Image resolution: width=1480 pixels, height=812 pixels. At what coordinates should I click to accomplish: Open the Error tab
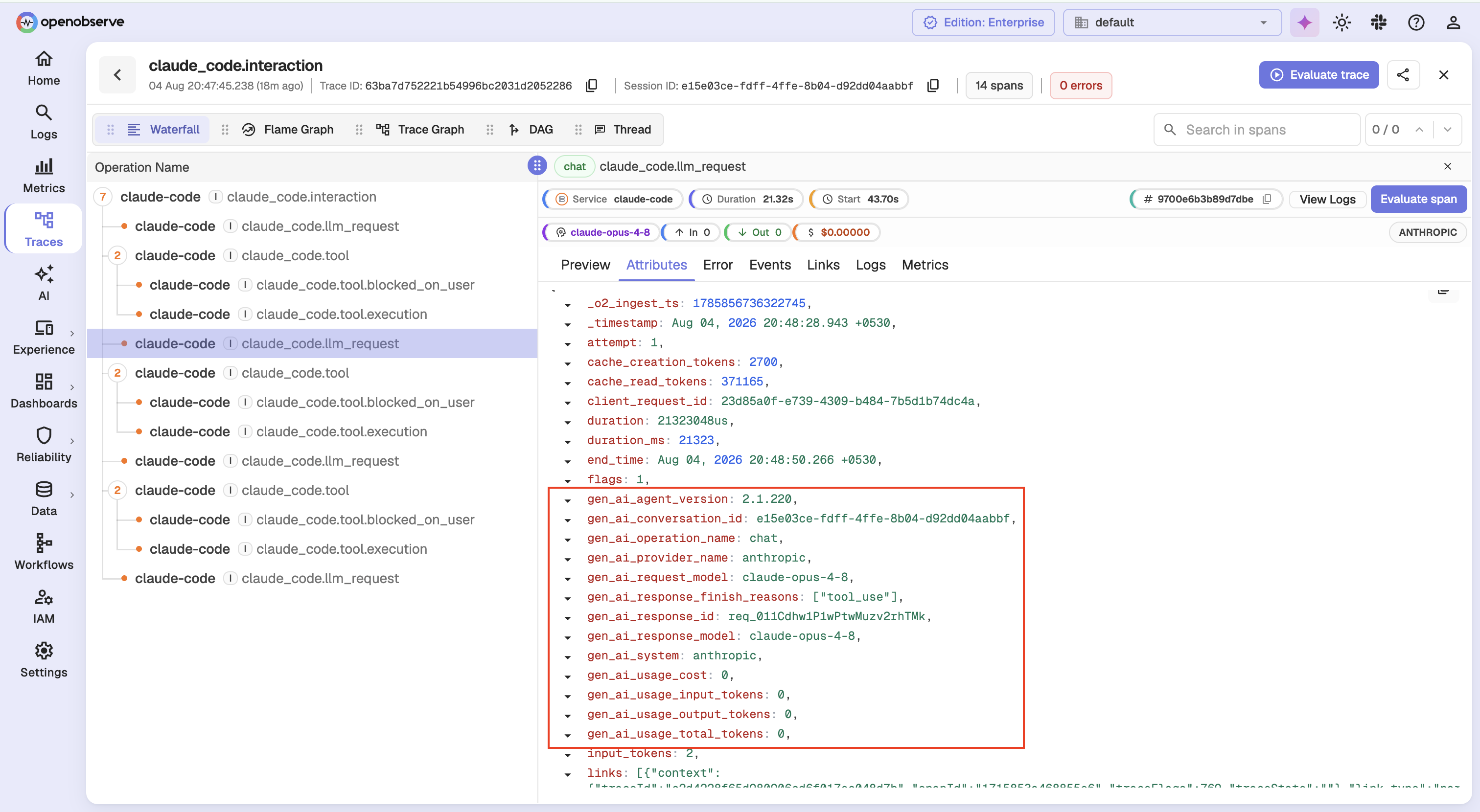(717, 265)
